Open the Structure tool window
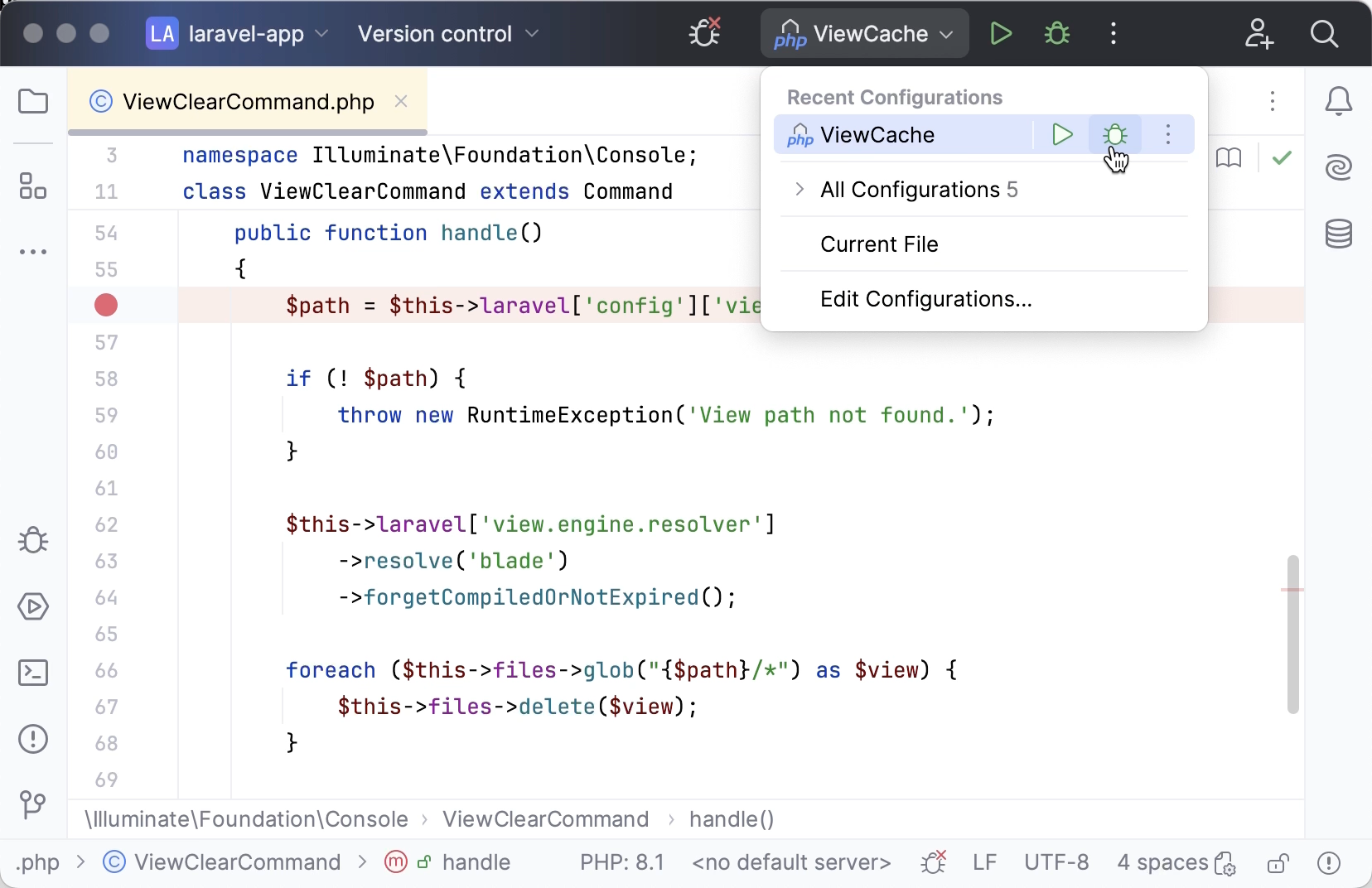The image size is (1372, 888). click(33, 186)
